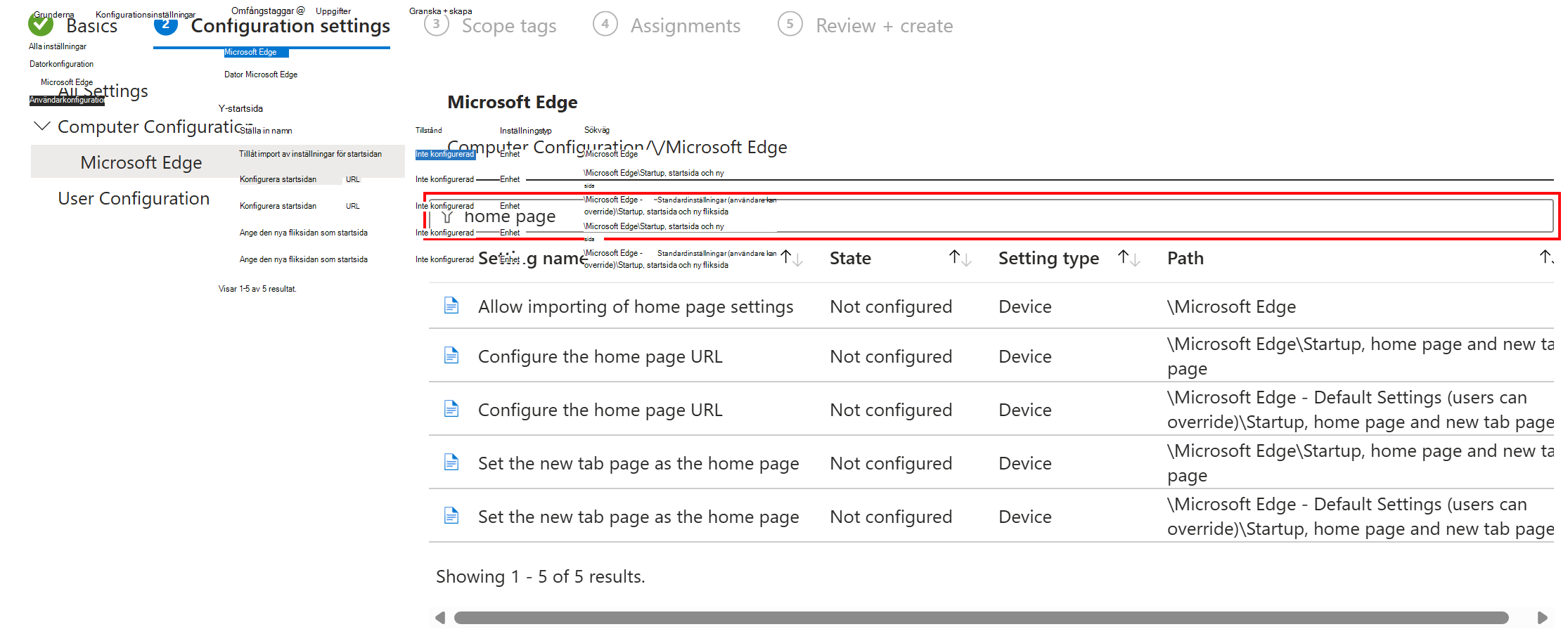
Task: Click the step 4 circle icon
Action: 605,25
